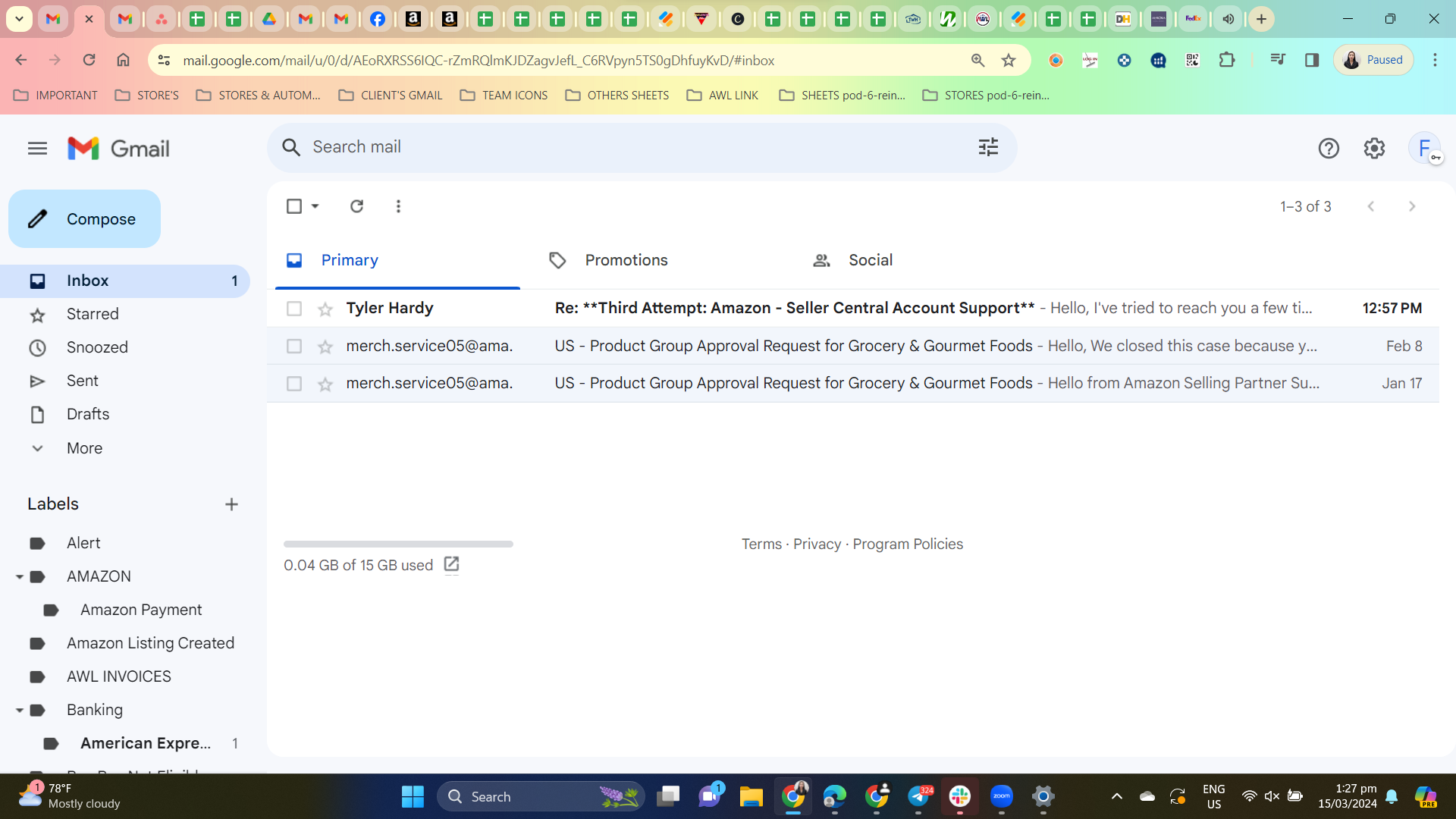
Task: Reload the page in the browser
Action: (x=89, y=60)
